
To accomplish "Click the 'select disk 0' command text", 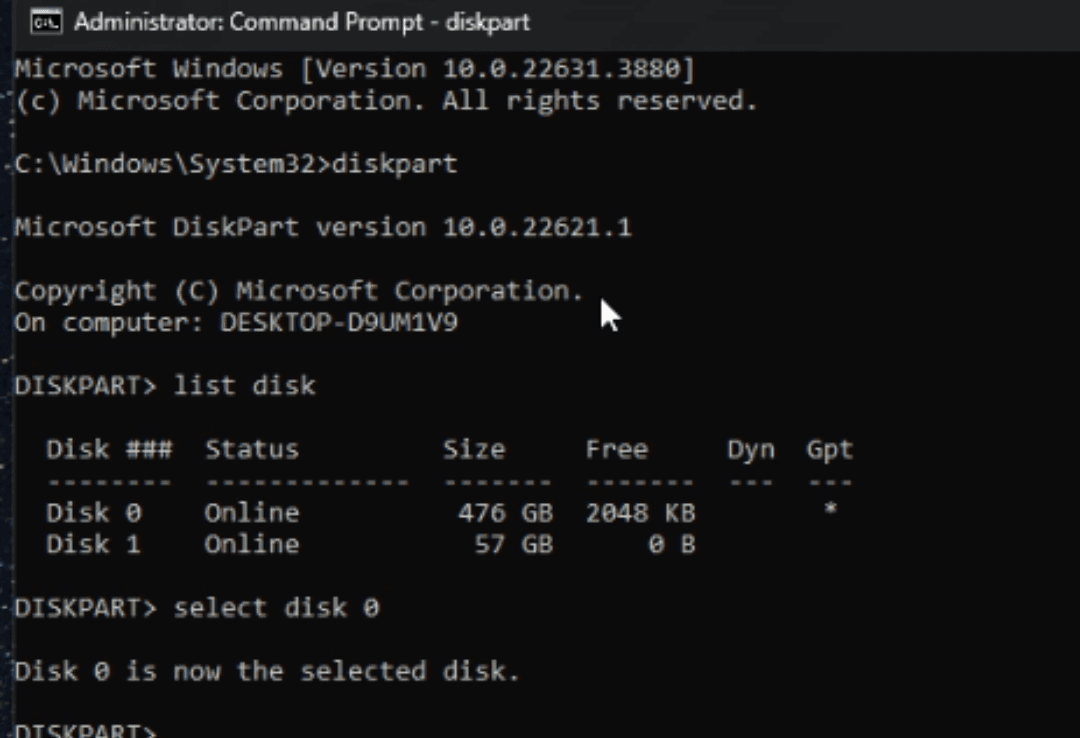I will pyautogui.click(x=277, y=607).
